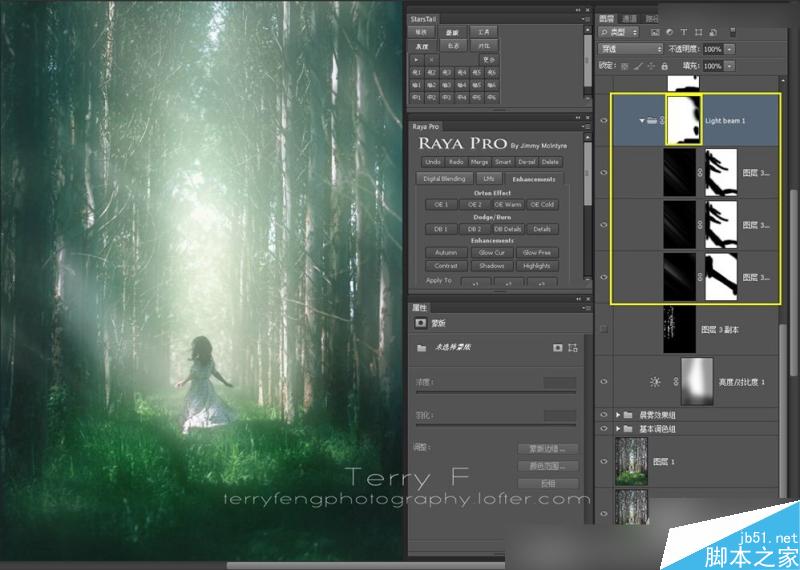800x570 pixels.
Task: Hide the 基本调色组 group
Action: 604,429
